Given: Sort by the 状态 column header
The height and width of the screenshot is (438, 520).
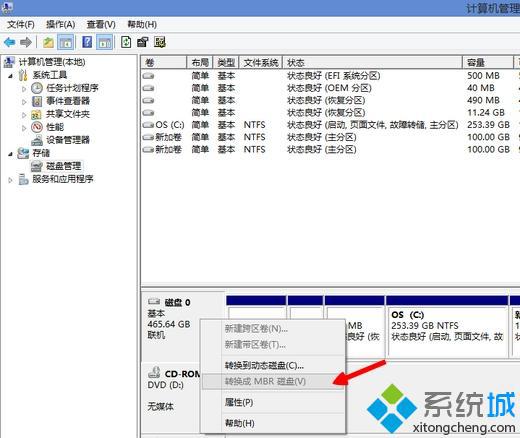Looking at the screenshot, I should click(x=373, y=62).
